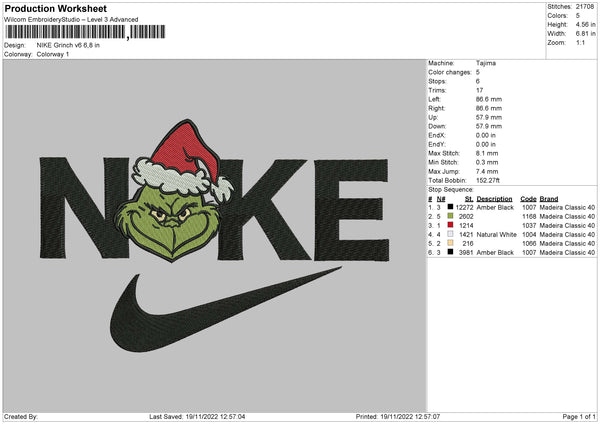Select the "Stop Sequence:" heading
Viewport: 600px width, 424px height.
pyautogui.click(x=451, y=189)
